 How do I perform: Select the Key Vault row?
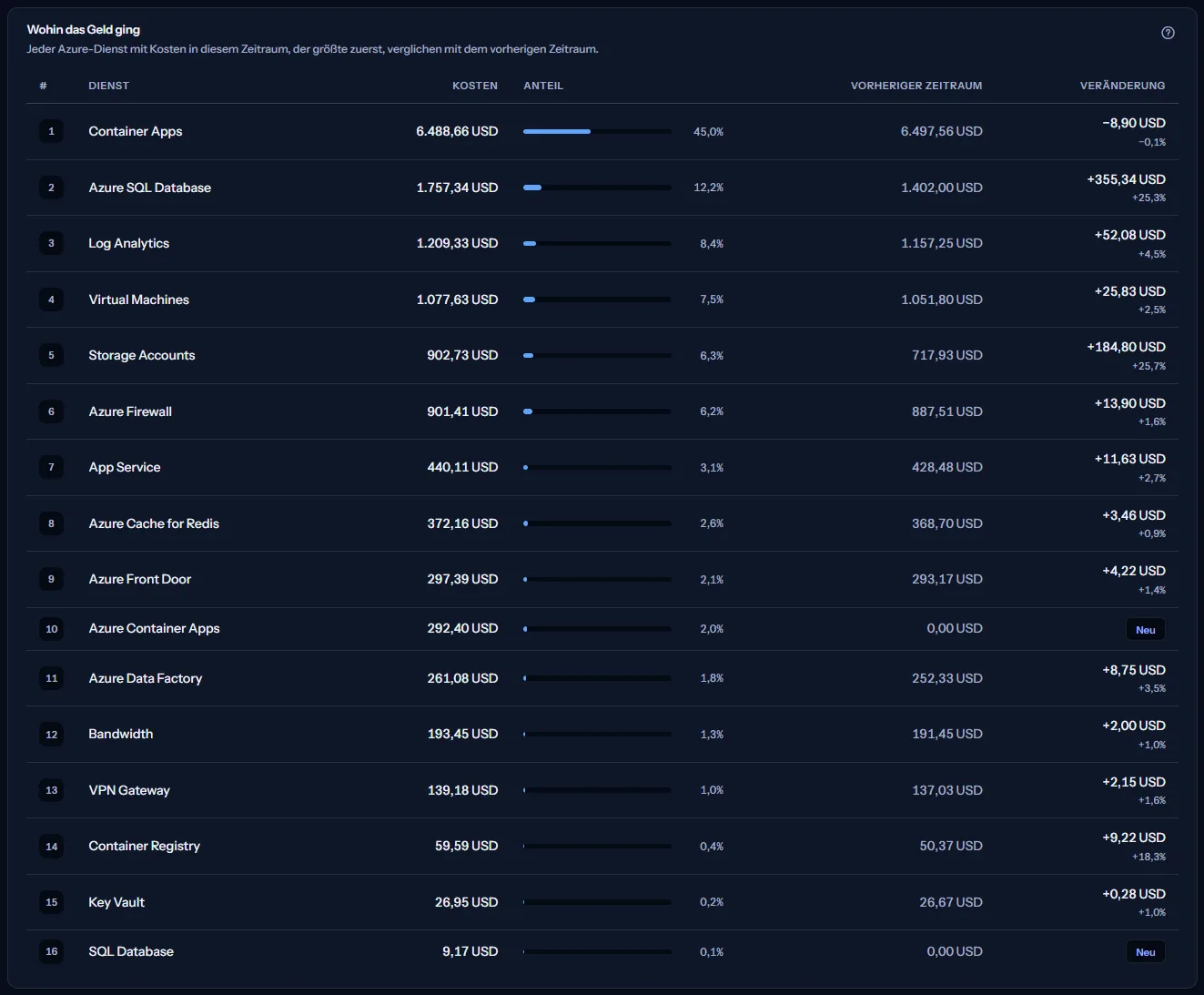[x=602, y=902]
